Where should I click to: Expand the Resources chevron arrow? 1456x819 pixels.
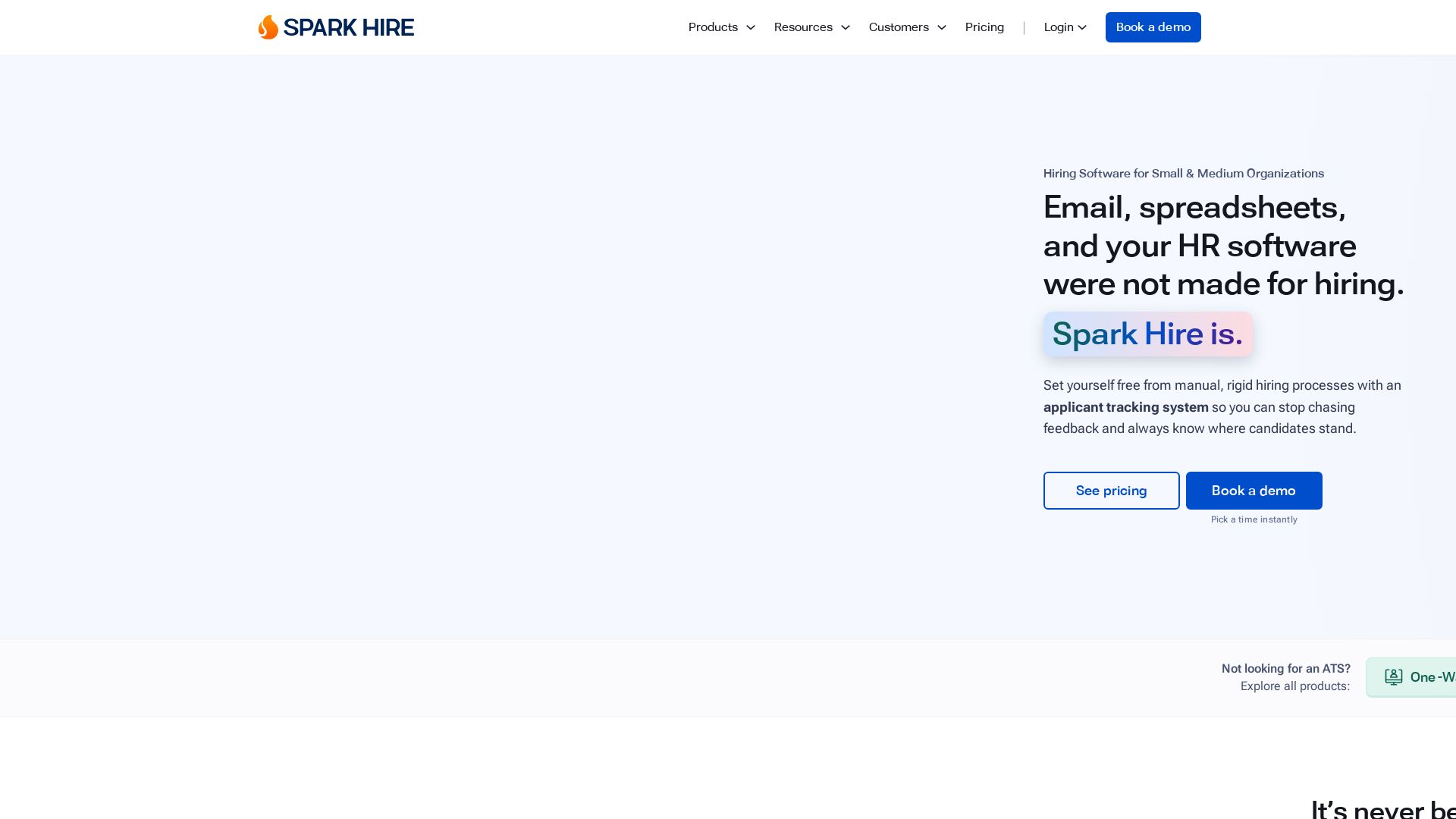(846, 27)
